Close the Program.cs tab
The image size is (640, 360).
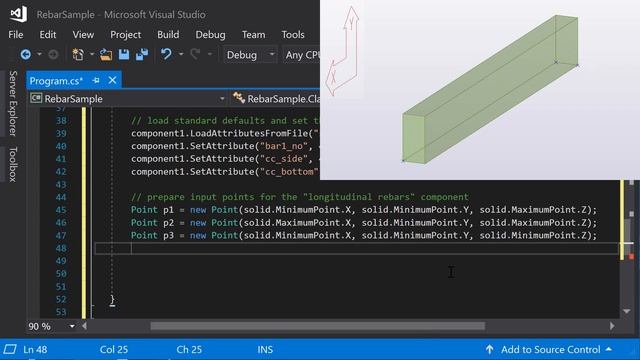coord(112,80)
